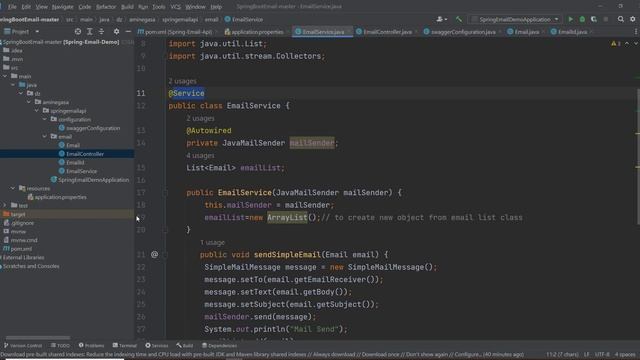Expand the test folder
The height and width of the screenshot is (360, 640).
click(5, 205)
